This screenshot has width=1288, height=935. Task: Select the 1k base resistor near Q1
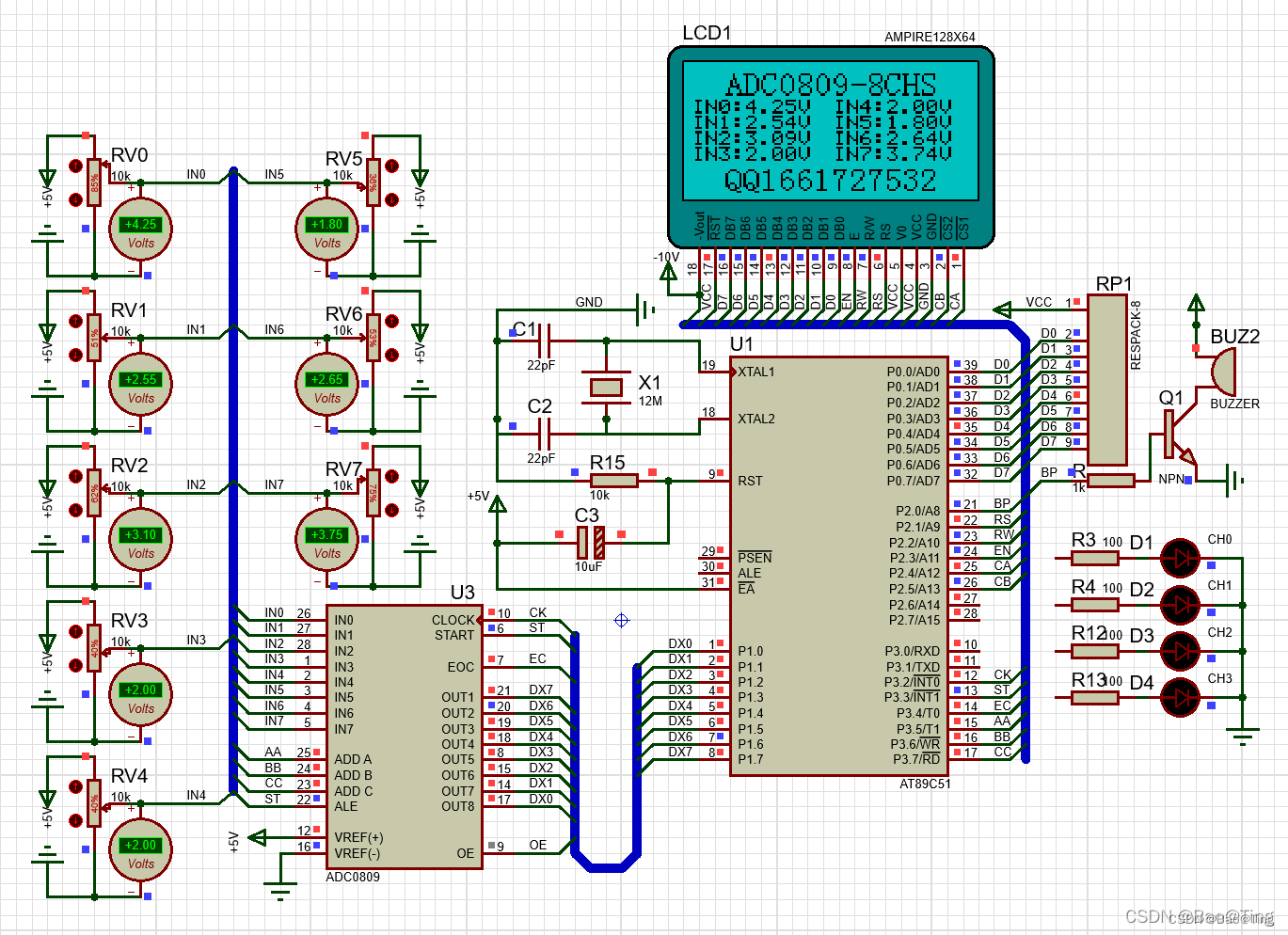(x=1111, y=481)
